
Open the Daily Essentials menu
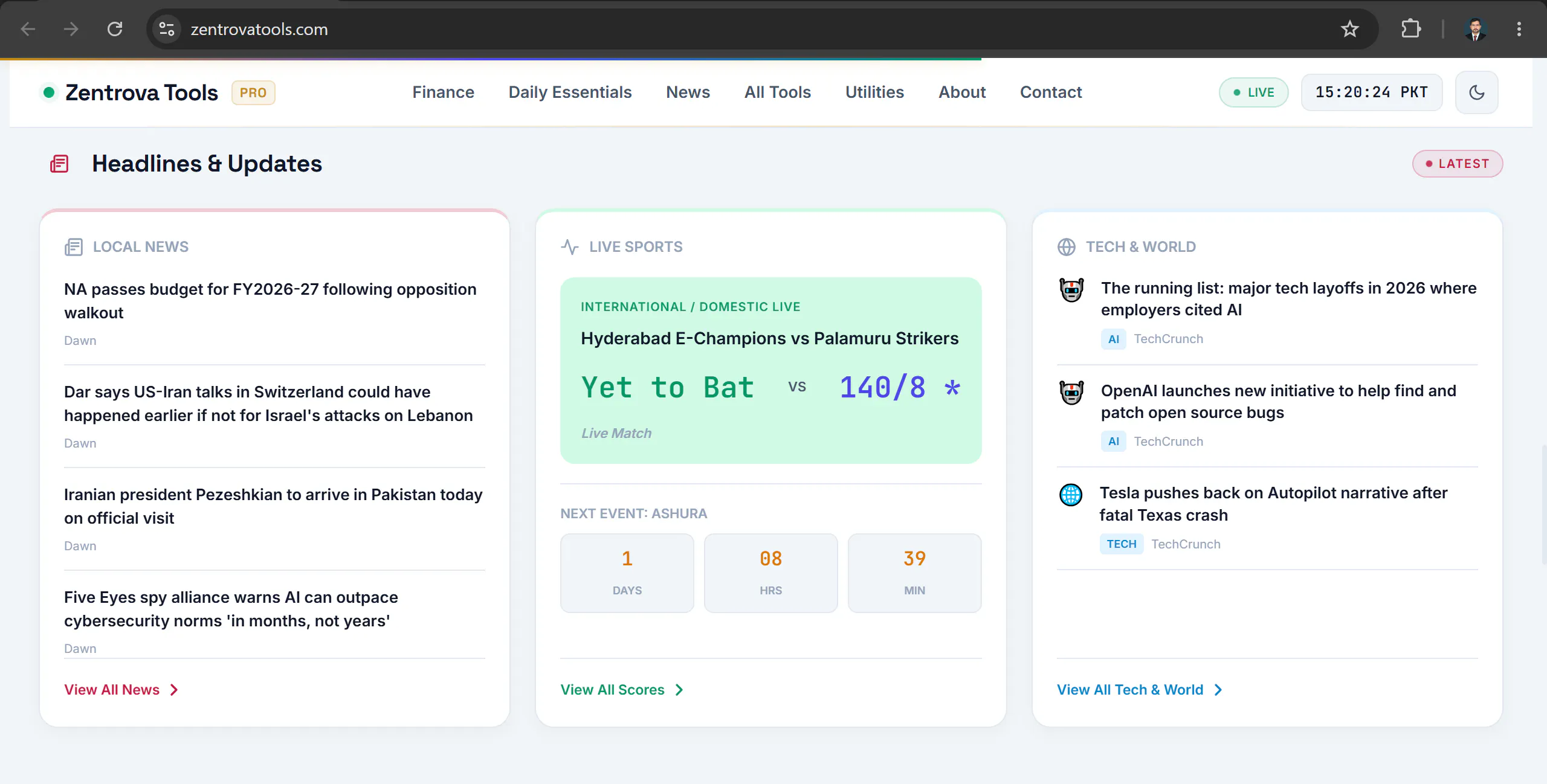tap(570, 92)
